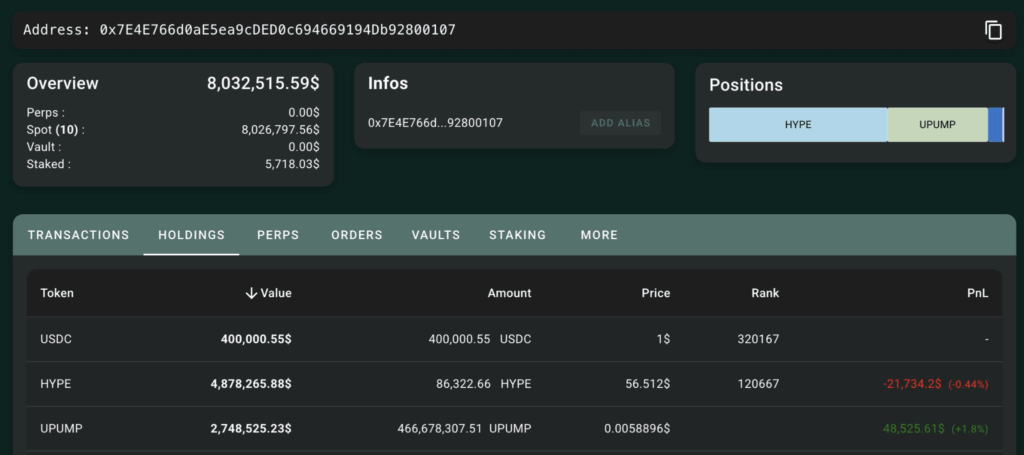
Task: Click the rank value 320167
Action: pyautogui.click(x=758, y=339)
